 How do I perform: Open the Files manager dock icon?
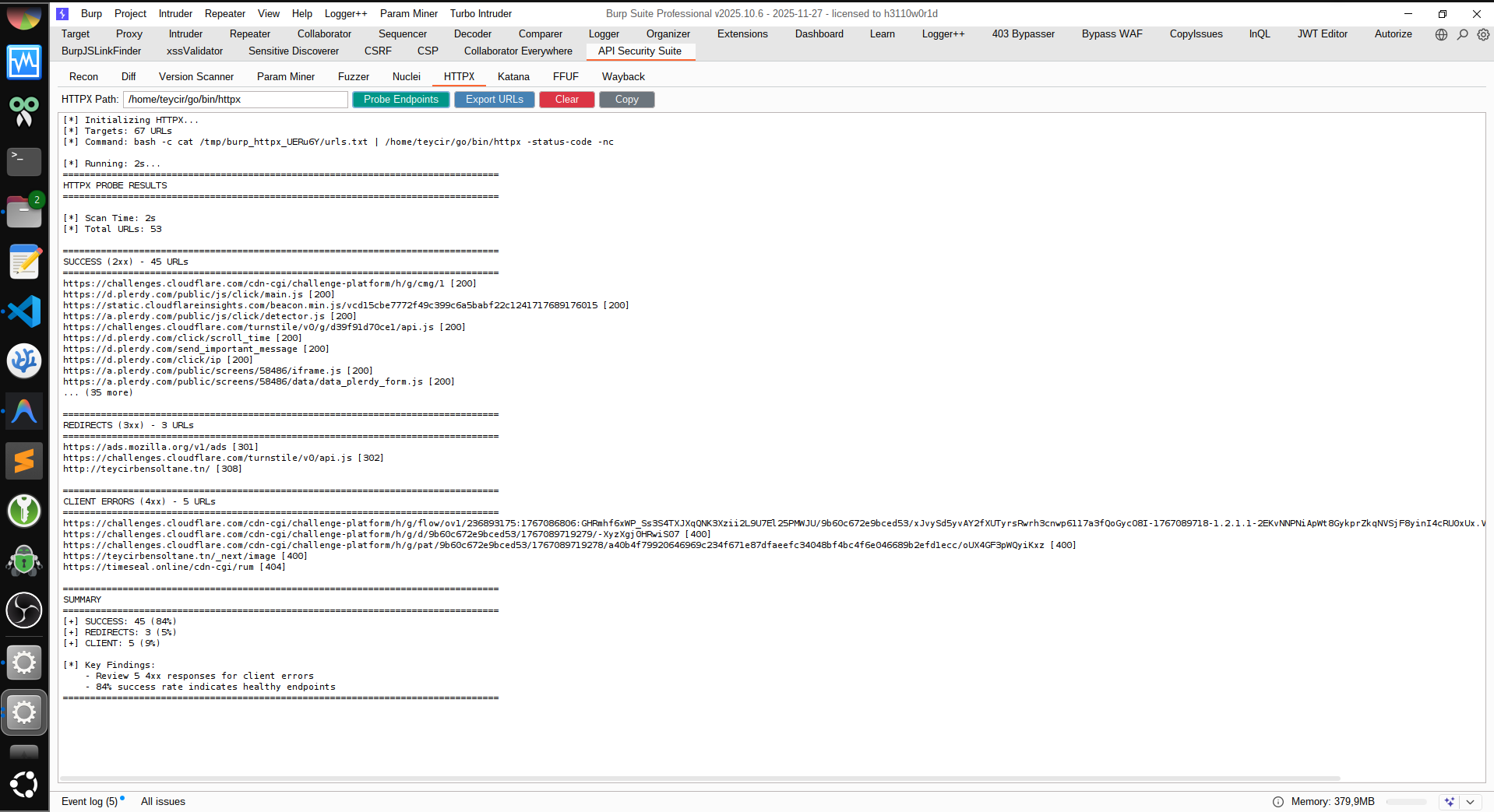(x=24, y=211)
